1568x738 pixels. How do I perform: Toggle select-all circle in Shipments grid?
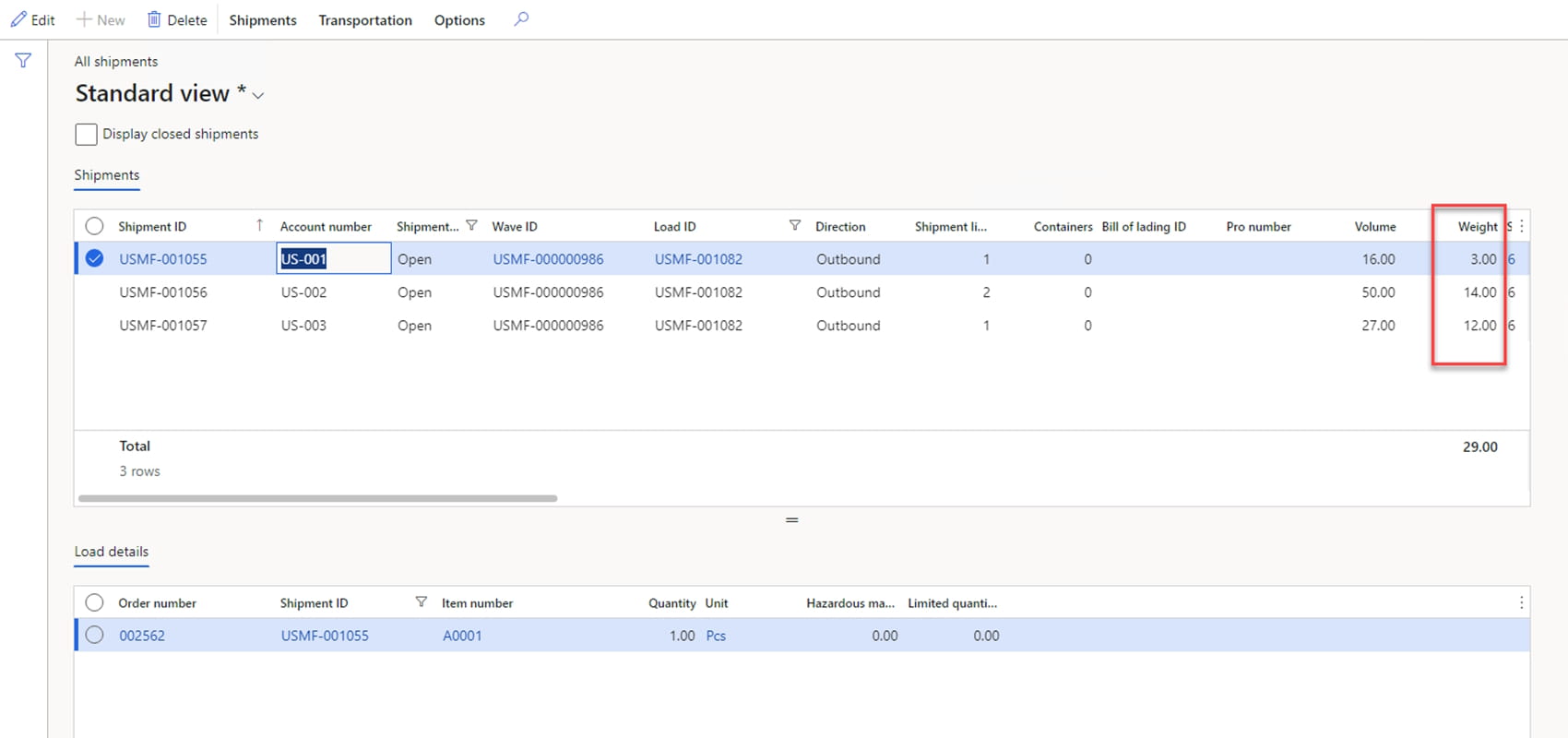coord(94,226)
